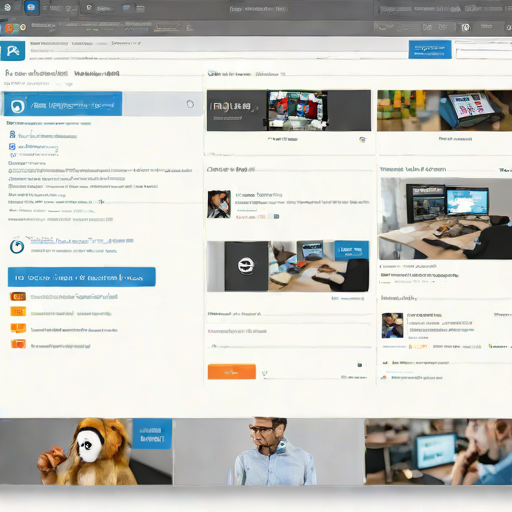Click the blue button in the page header

[430, 49]
